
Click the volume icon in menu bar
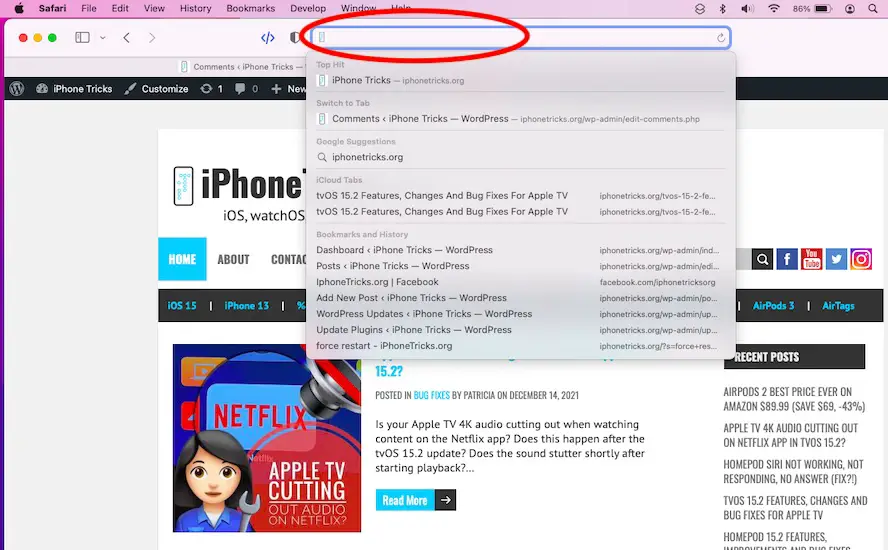click(748, 8)
